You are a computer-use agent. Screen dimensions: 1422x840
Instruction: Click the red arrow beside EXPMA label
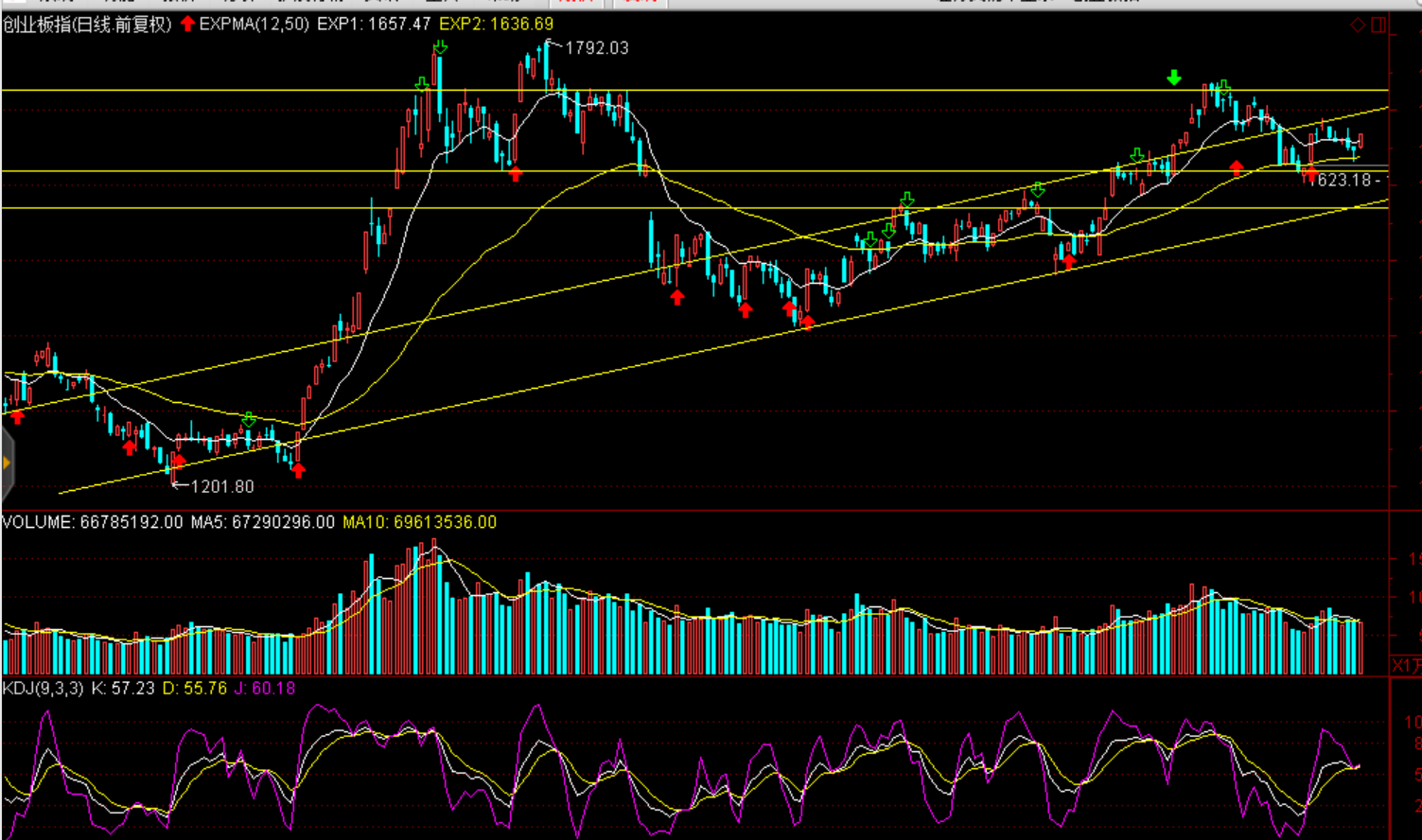click(187, 24)
